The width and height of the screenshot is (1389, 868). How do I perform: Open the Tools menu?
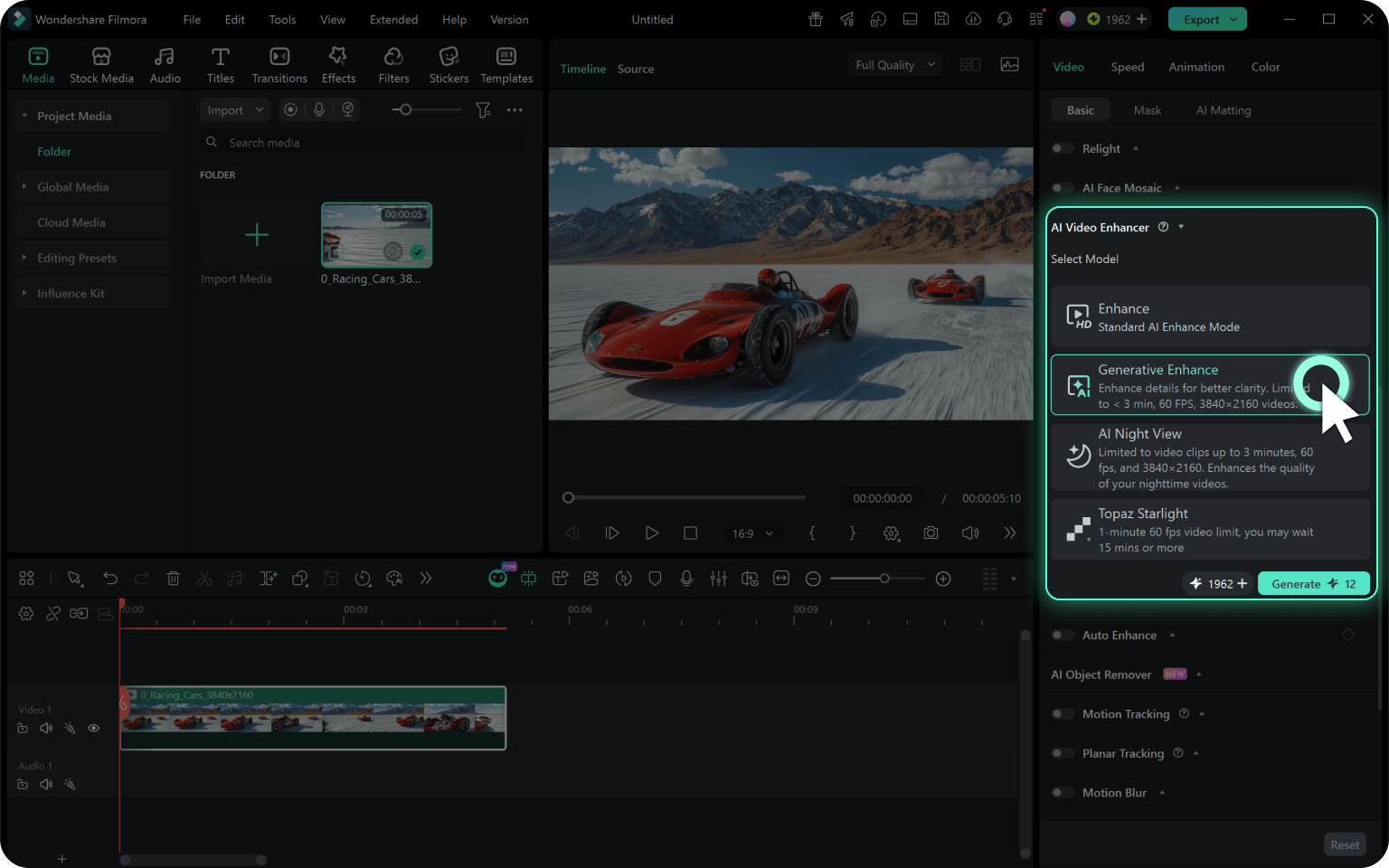tap(282, 19)
